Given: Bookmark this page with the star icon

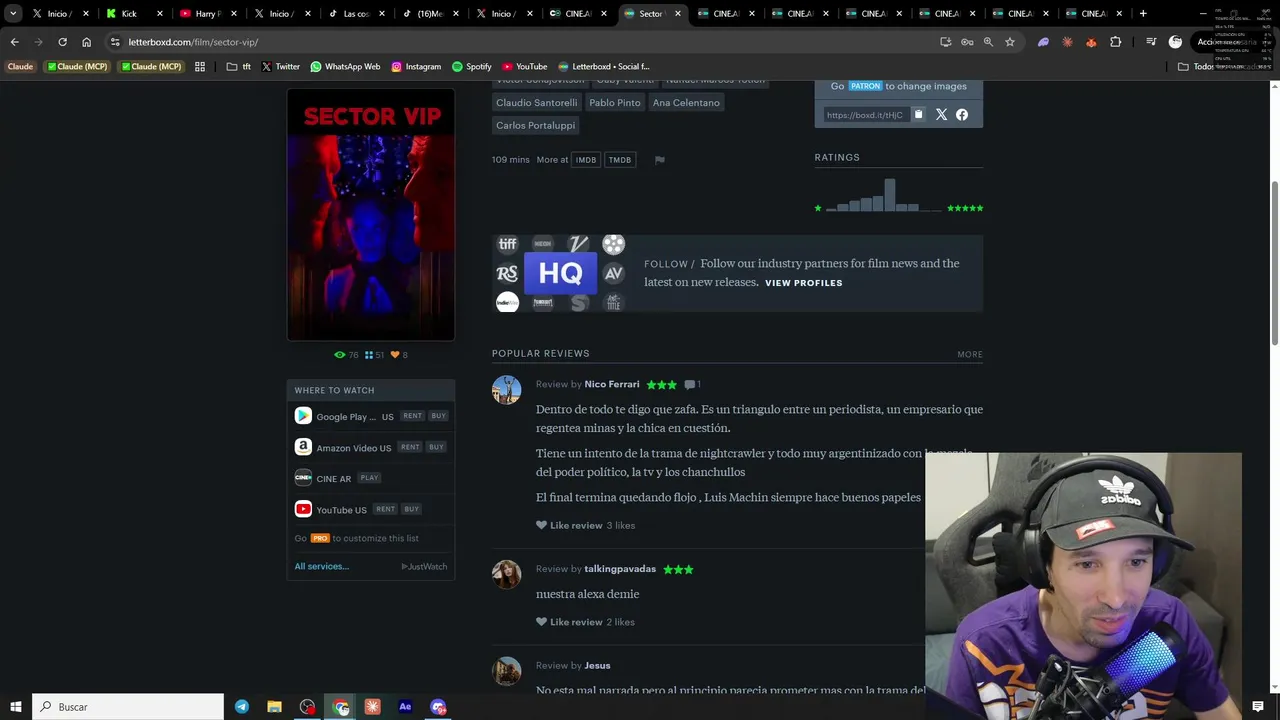Looking at the screenshot, I should 1010,42.
